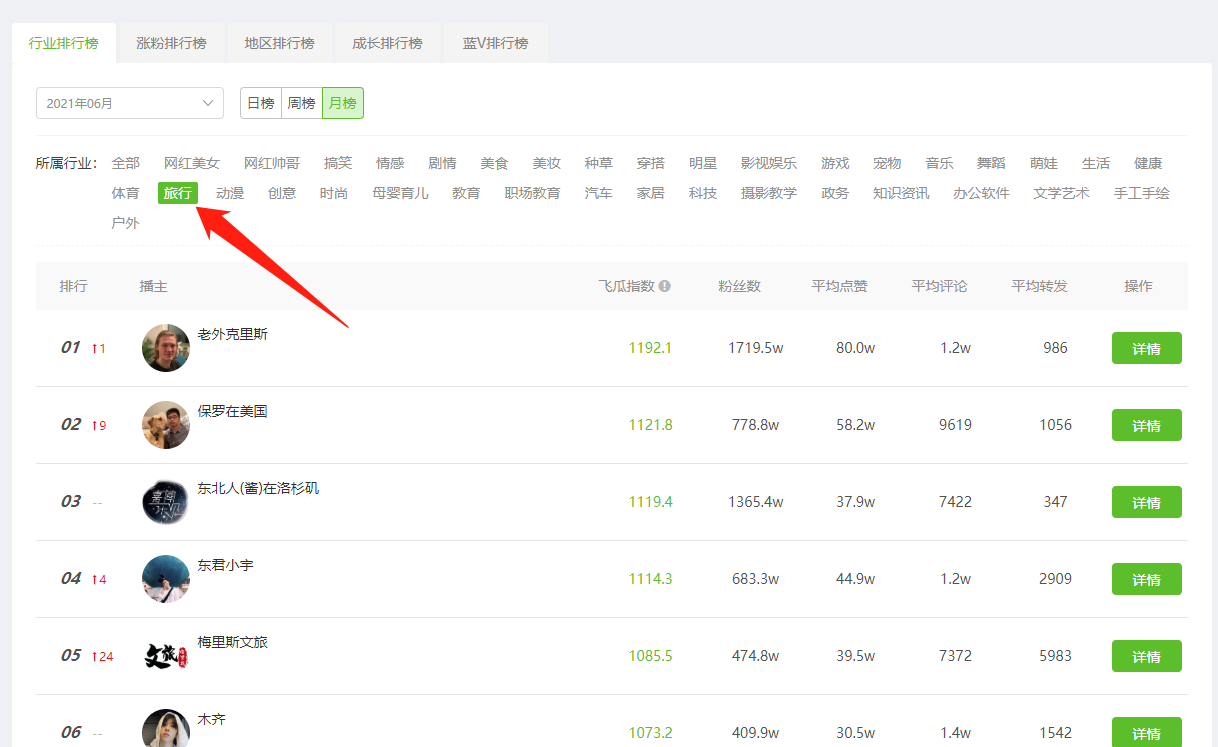1218x747 pixels.
Task: Click 保罗在美国 avatar image
Action: point(166,425)
